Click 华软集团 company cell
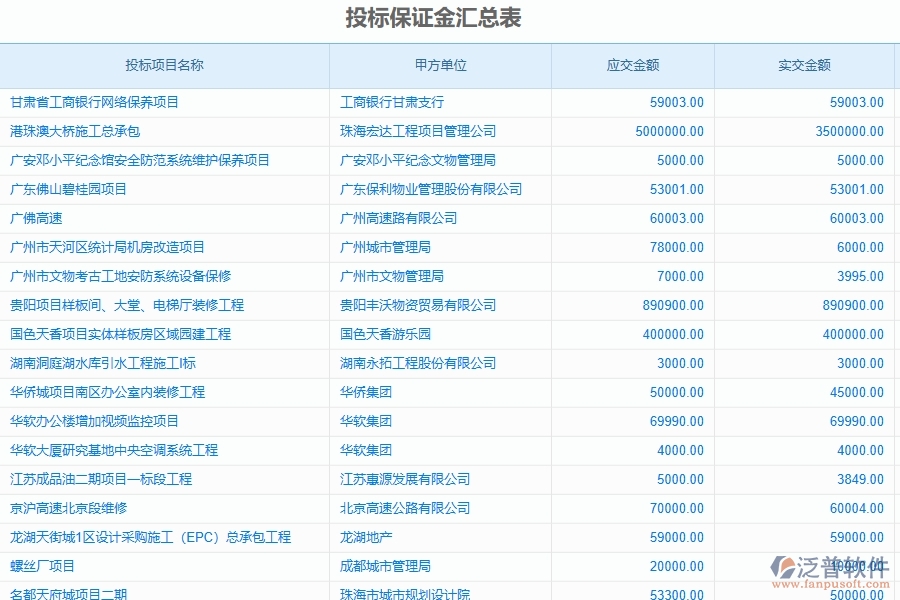Image resolution: width=900 pixels, height=600 pixels. point(362,421)
